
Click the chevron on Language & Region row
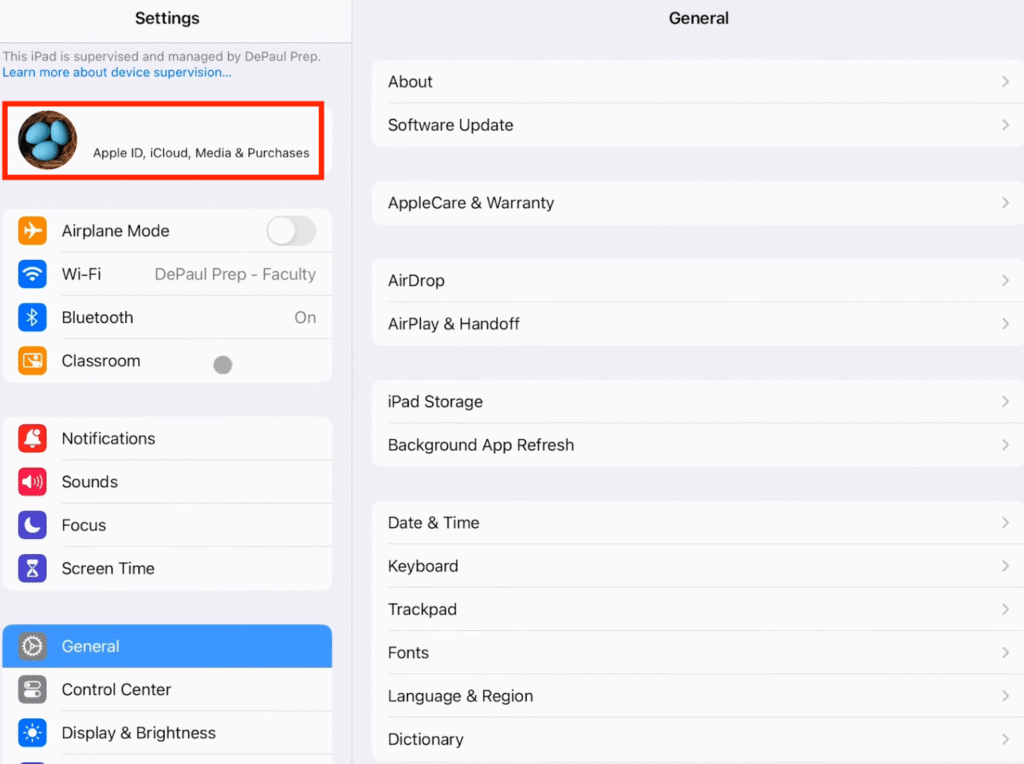[1005, 696]
